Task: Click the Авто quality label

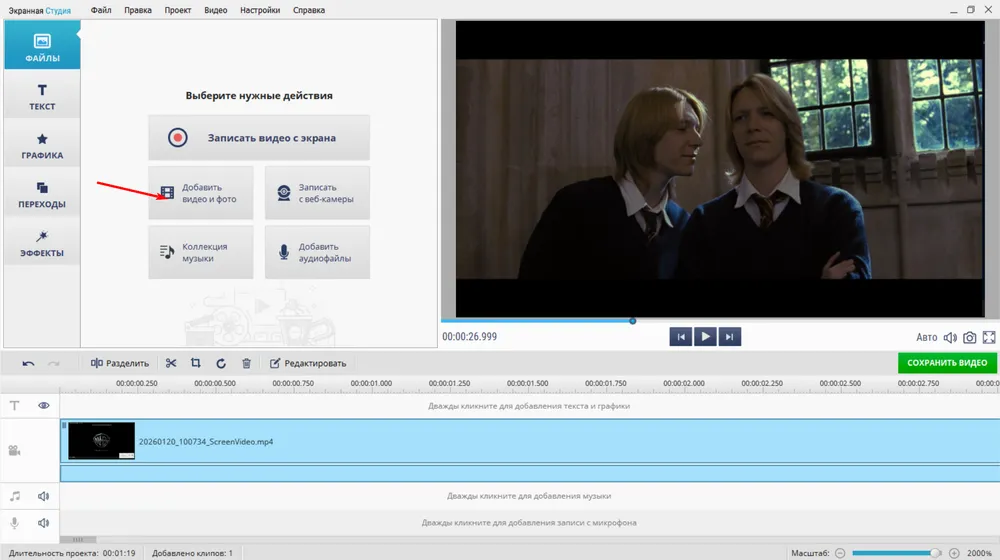Action: click(927, 337)
